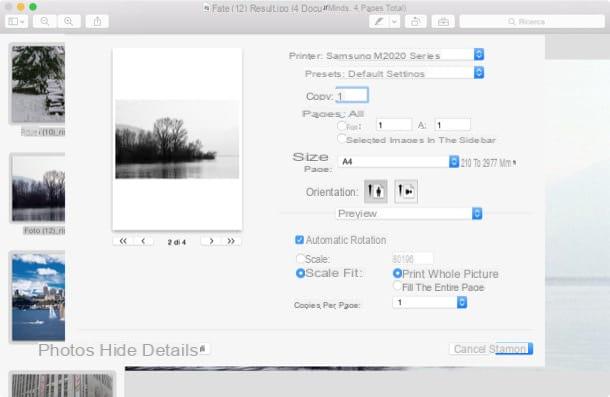The width and height of the screenshot is (610, 397).
Task: Select Selected Images In The Sidebar option
Action: (x=342, y=139)
